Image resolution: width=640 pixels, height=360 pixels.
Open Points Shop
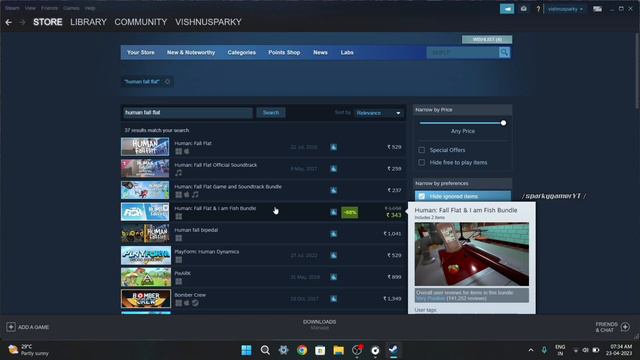coord(284,52)
